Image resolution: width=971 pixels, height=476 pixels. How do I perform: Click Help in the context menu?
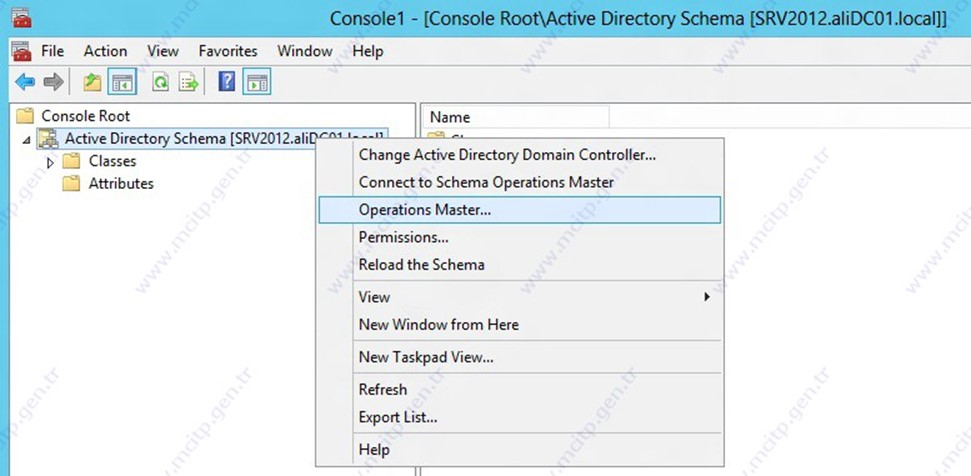[519, 449]
